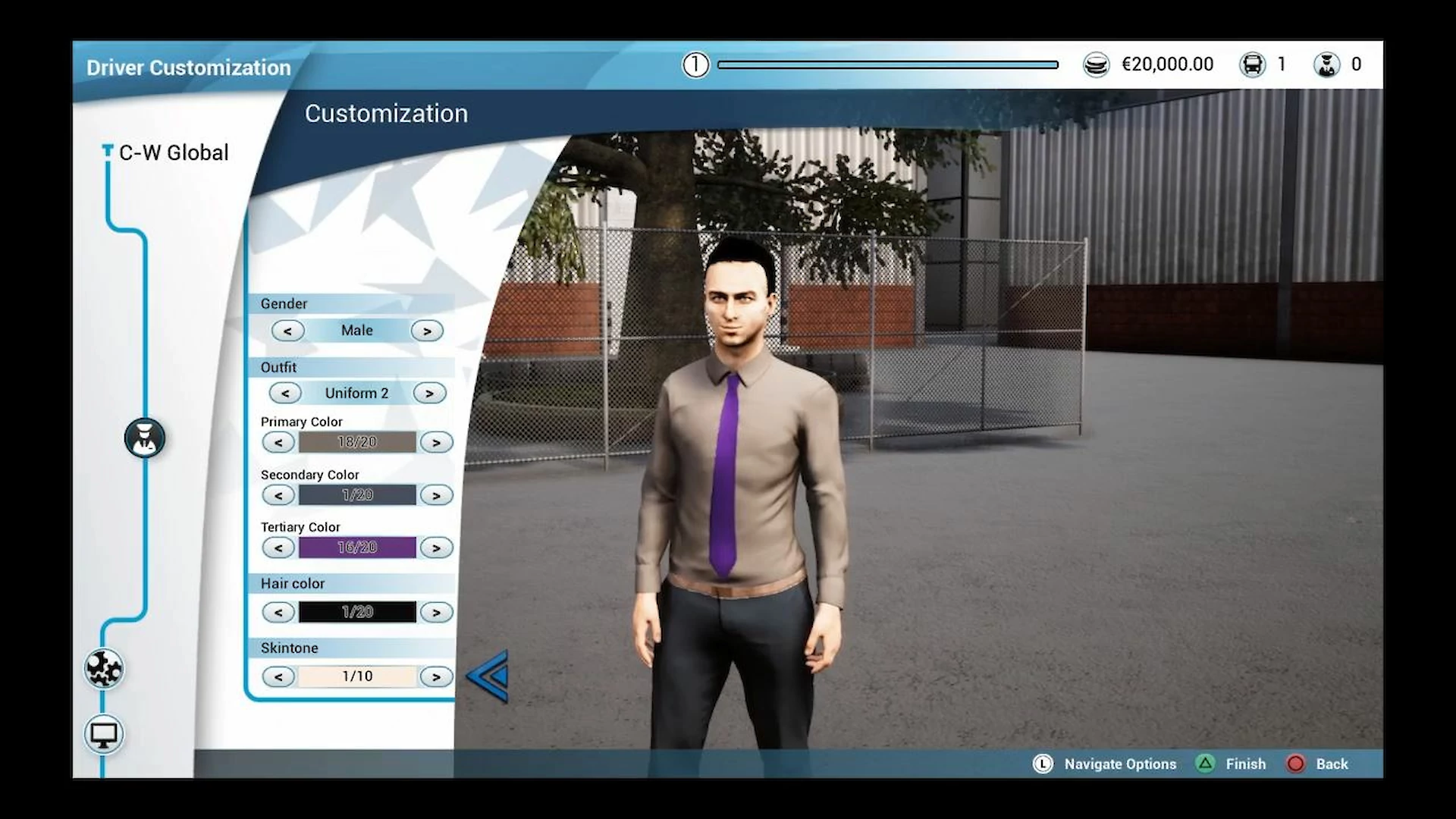This screenshot has height=819, width=1456.
Task: Click the Male gender value field
Action: tap(357, 331)
